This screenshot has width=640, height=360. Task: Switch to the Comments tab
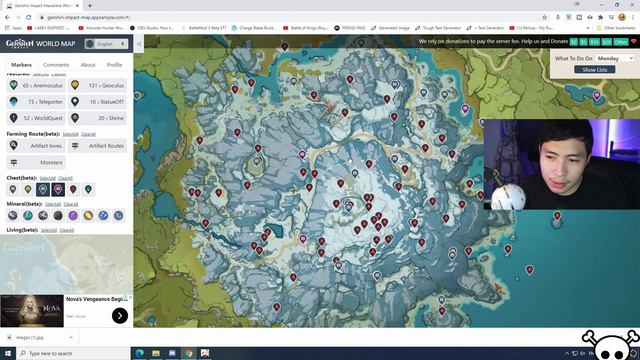pos(56,65)
